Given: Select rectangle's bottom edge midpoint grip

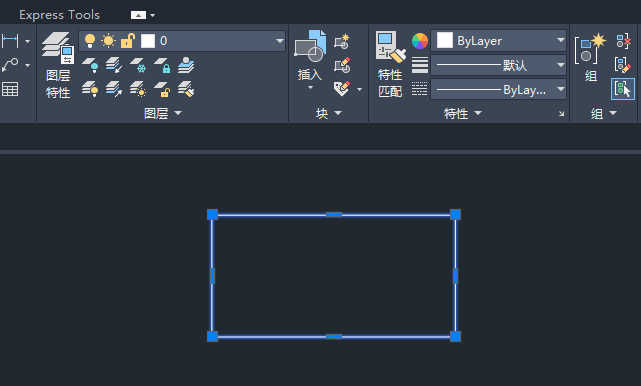Looking at the screenshot, I should [334, 337].
